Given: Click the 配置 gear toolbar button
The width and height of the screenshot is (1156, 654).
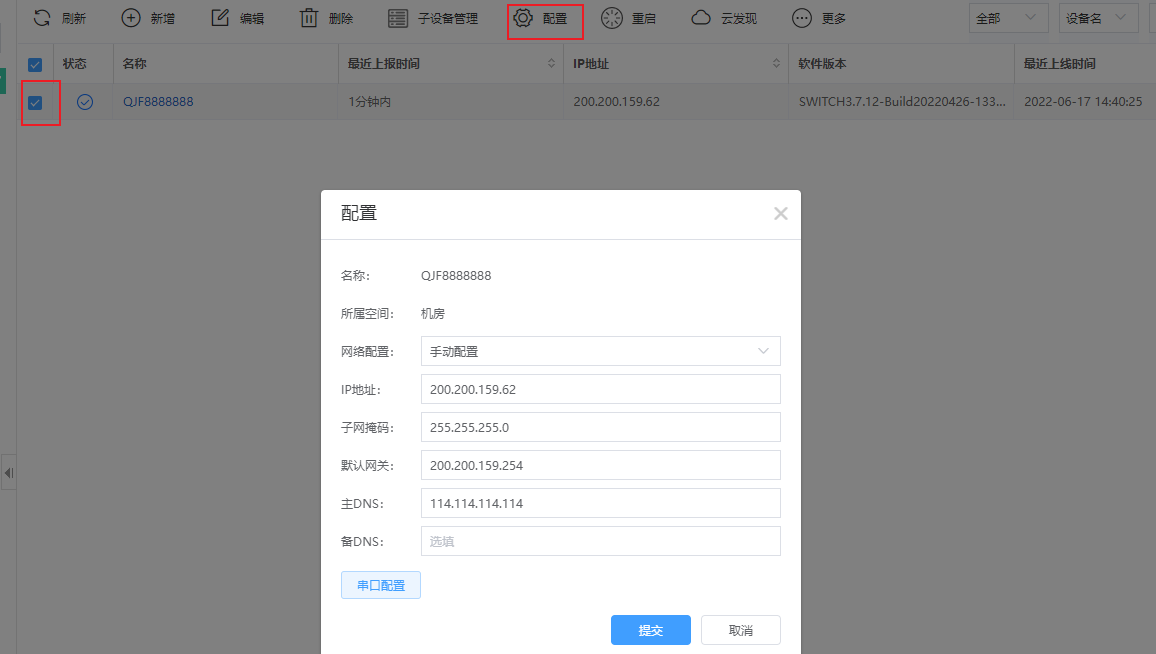Looking at the screenshot, I should pyautogui.click(x=540, y=18).
